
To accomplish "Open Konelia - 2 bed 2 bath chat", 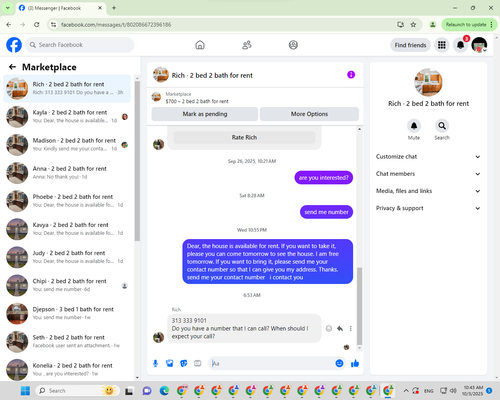I will [67, 369].
